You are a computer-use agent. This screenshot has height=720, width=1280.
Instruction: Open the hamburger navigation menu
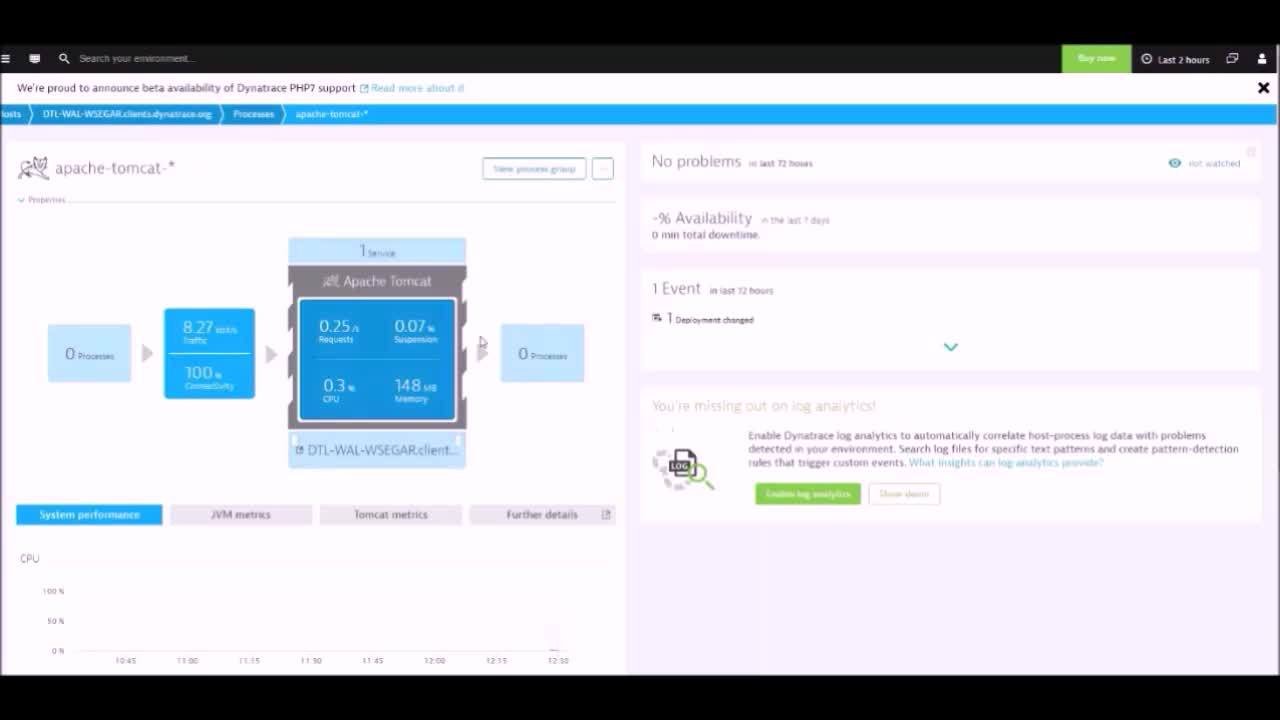[x=6, y=59]
